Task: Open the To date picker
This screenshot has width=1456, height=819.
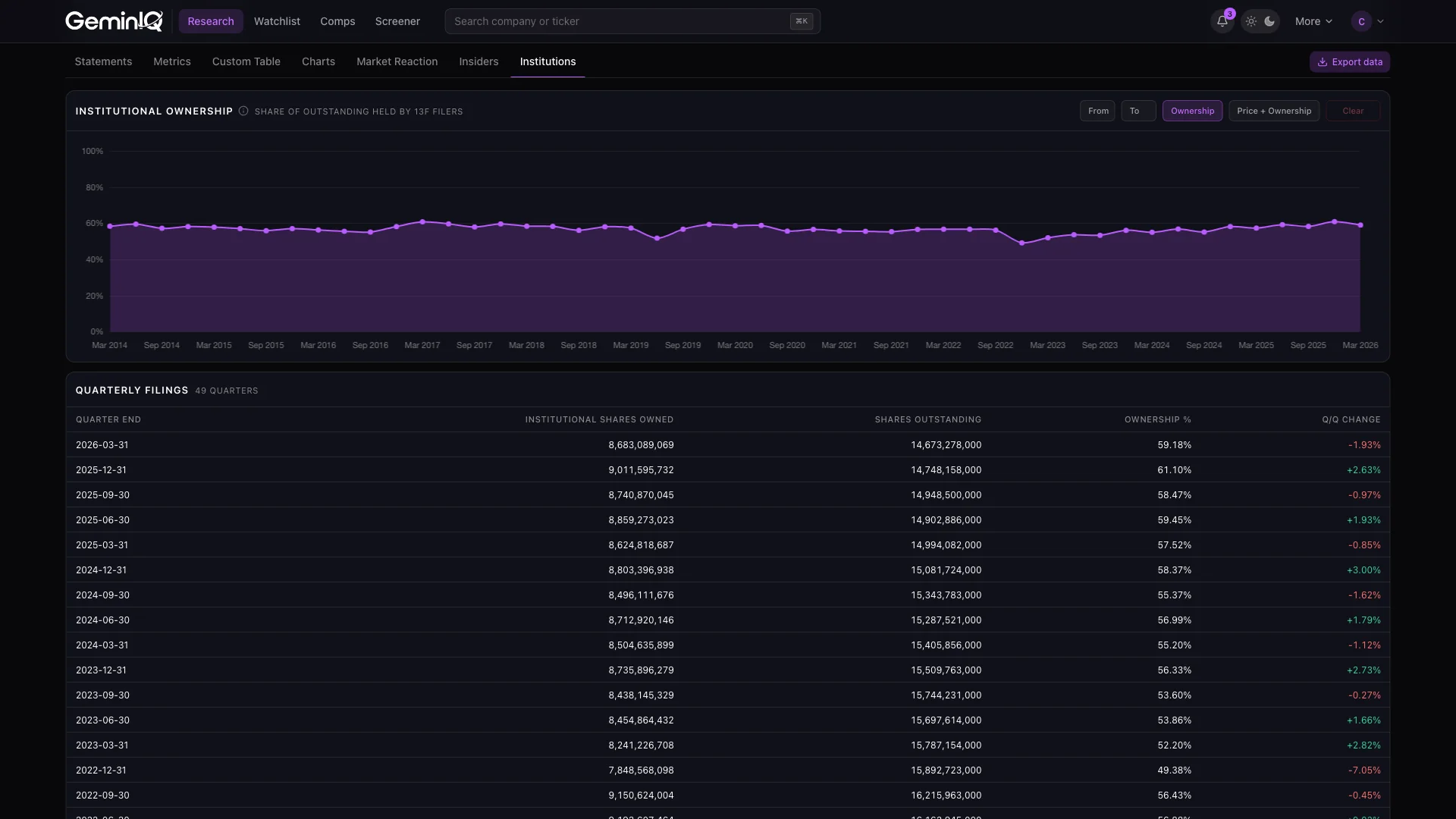Action: tap(1138, 111)
